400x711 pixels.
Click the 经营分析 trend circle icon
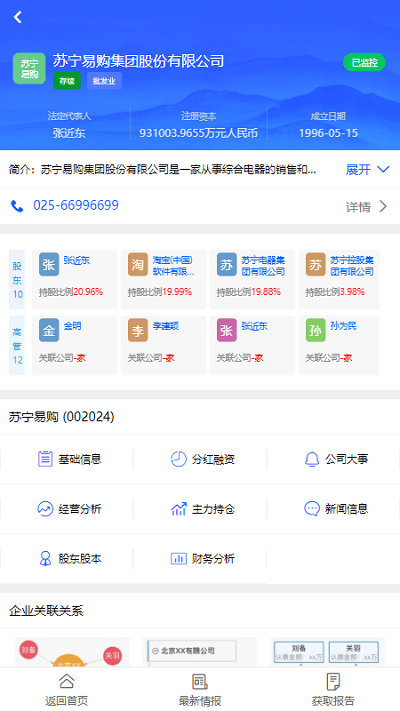45,509
